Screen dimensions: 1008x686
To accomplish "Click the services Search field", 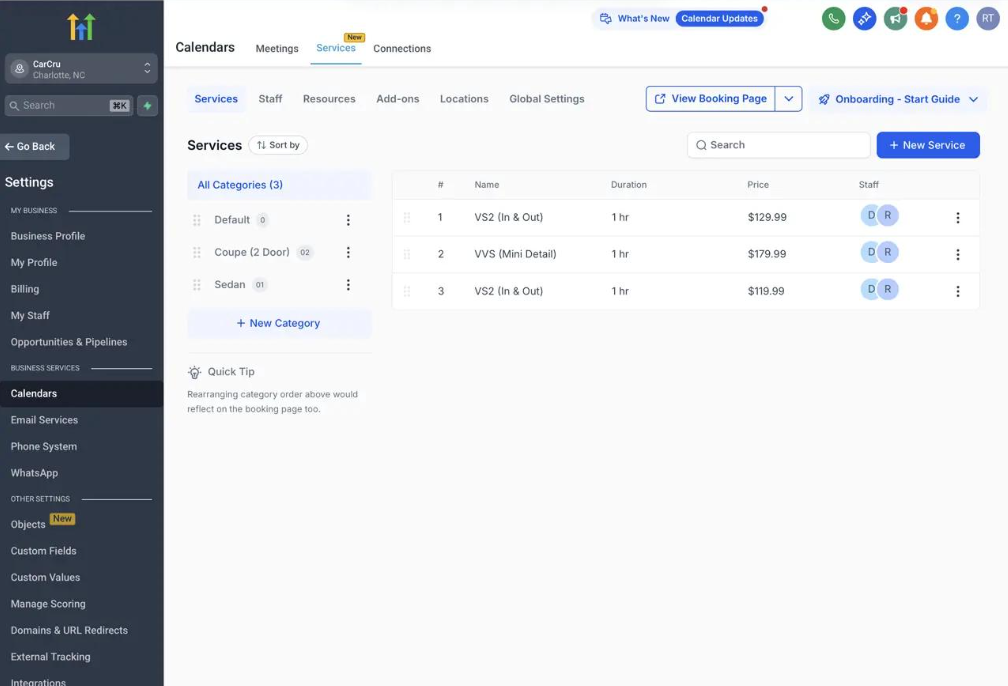I will click(778, 145).
